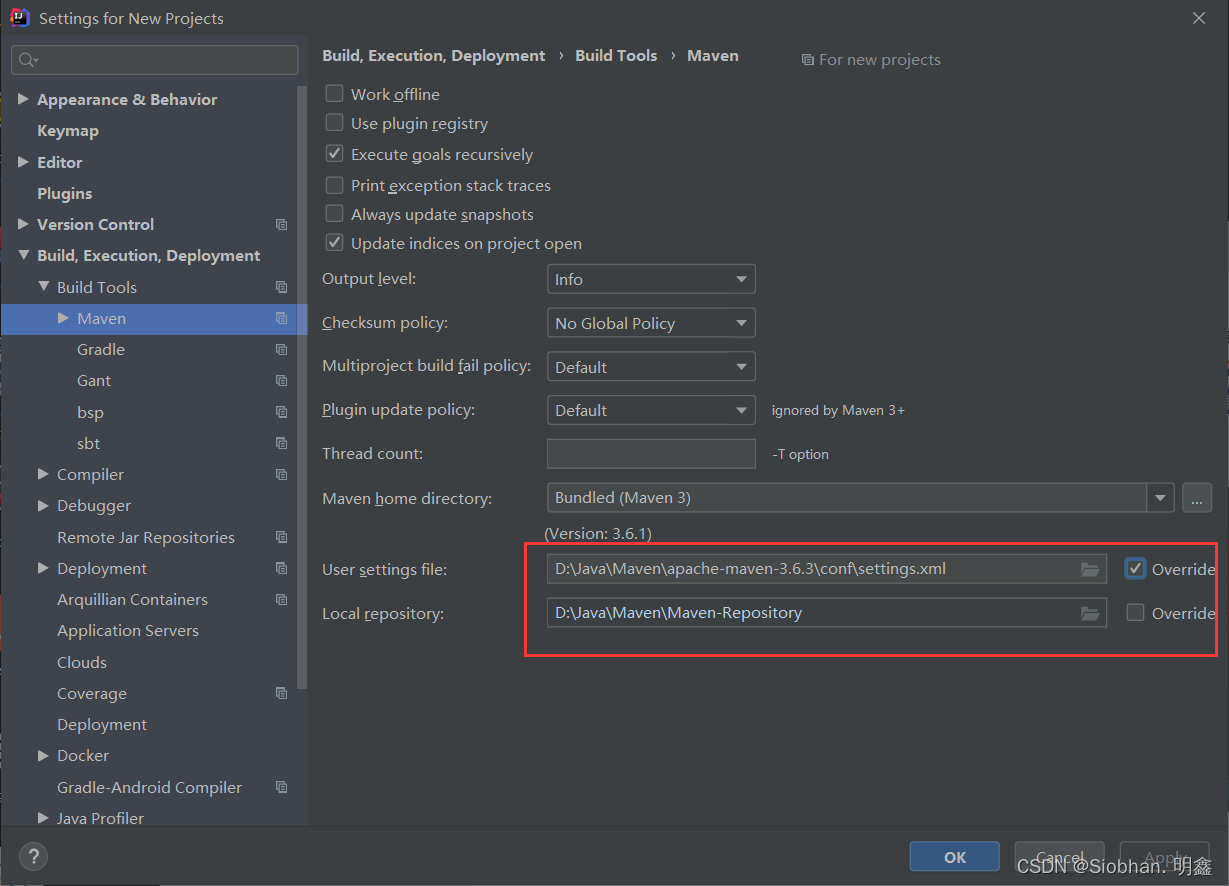This screenshot has height=886, width=1229.
Task: Expand the Maven node arrow
Action: (63, 318)
